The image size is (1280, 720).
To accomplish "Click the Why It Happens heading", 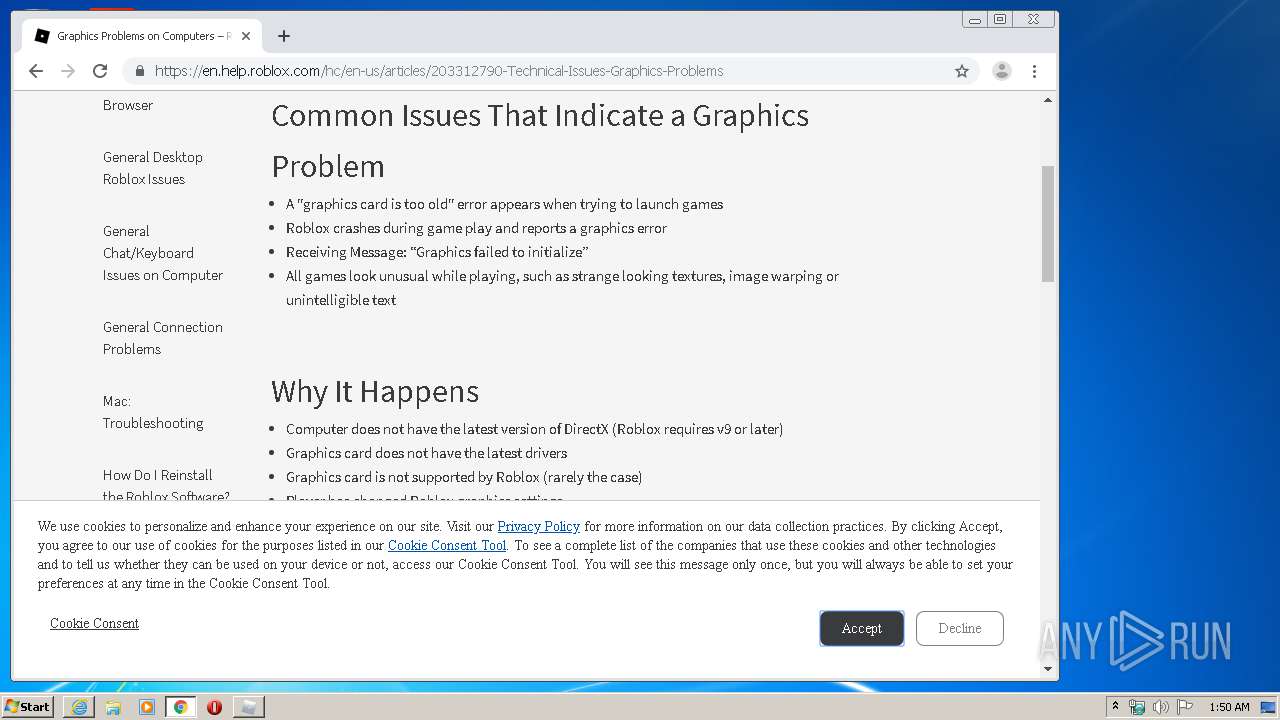I will pyautogui.click(x=375, y=391).
